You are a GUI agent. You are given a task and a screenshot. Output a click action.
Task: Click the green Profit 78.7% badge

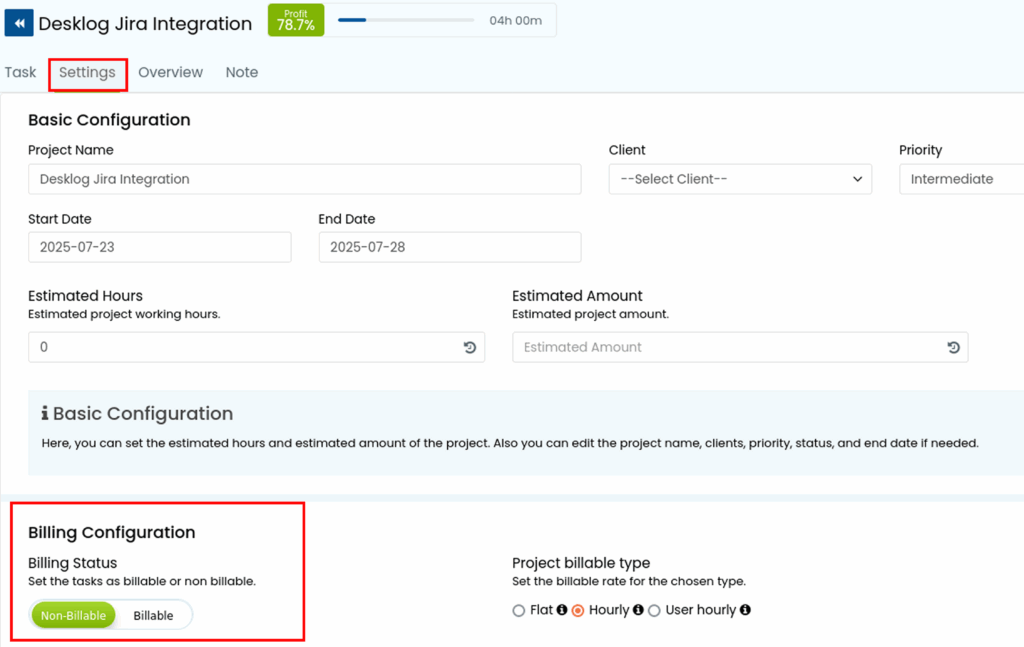[x=296, y=20]
